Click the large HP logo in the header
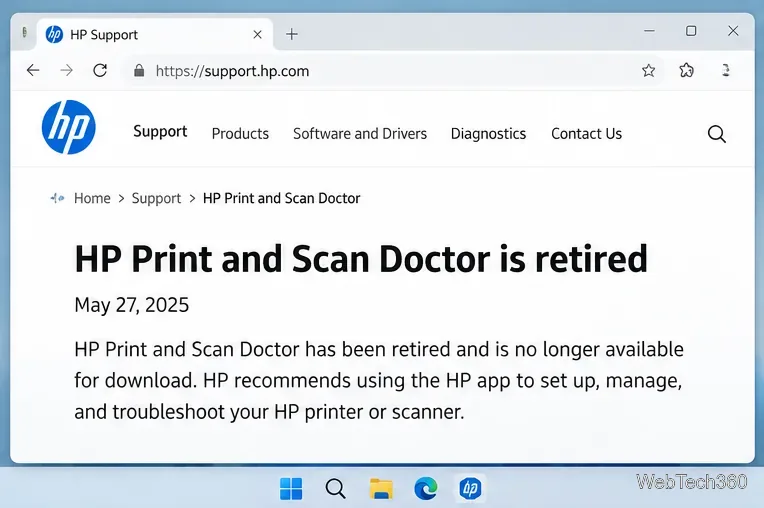The height and width of the screenshot is (508, 764). pyautogui.click(x=69, y=127)
